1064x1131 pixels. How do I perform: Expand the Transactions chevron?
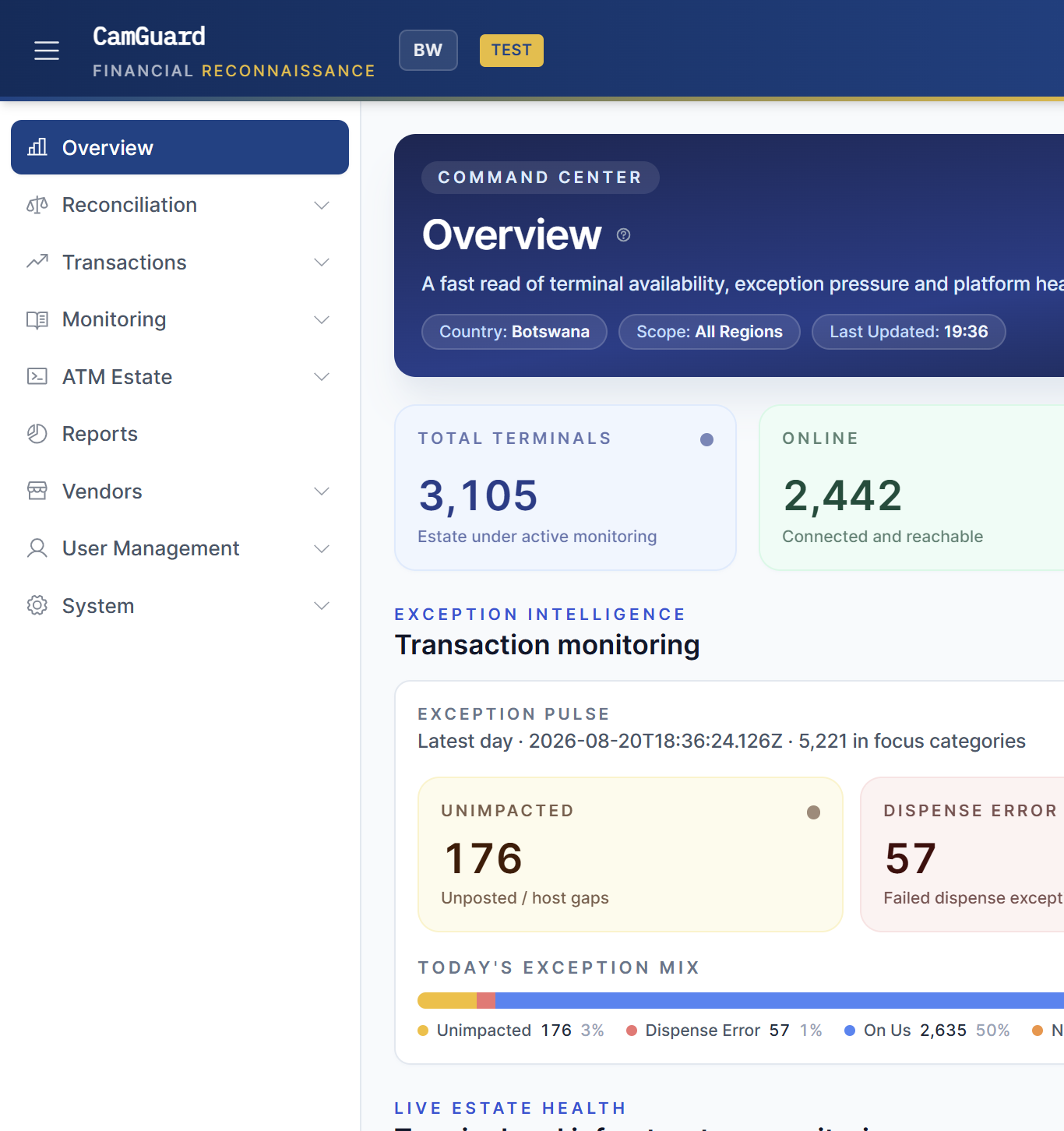(x=322, y=262)
